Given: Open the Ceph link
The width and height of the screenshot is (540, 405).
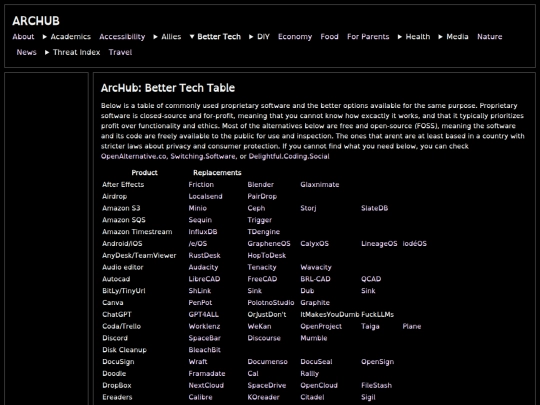Looking at the screenshot, I should (x=256, y=208).
